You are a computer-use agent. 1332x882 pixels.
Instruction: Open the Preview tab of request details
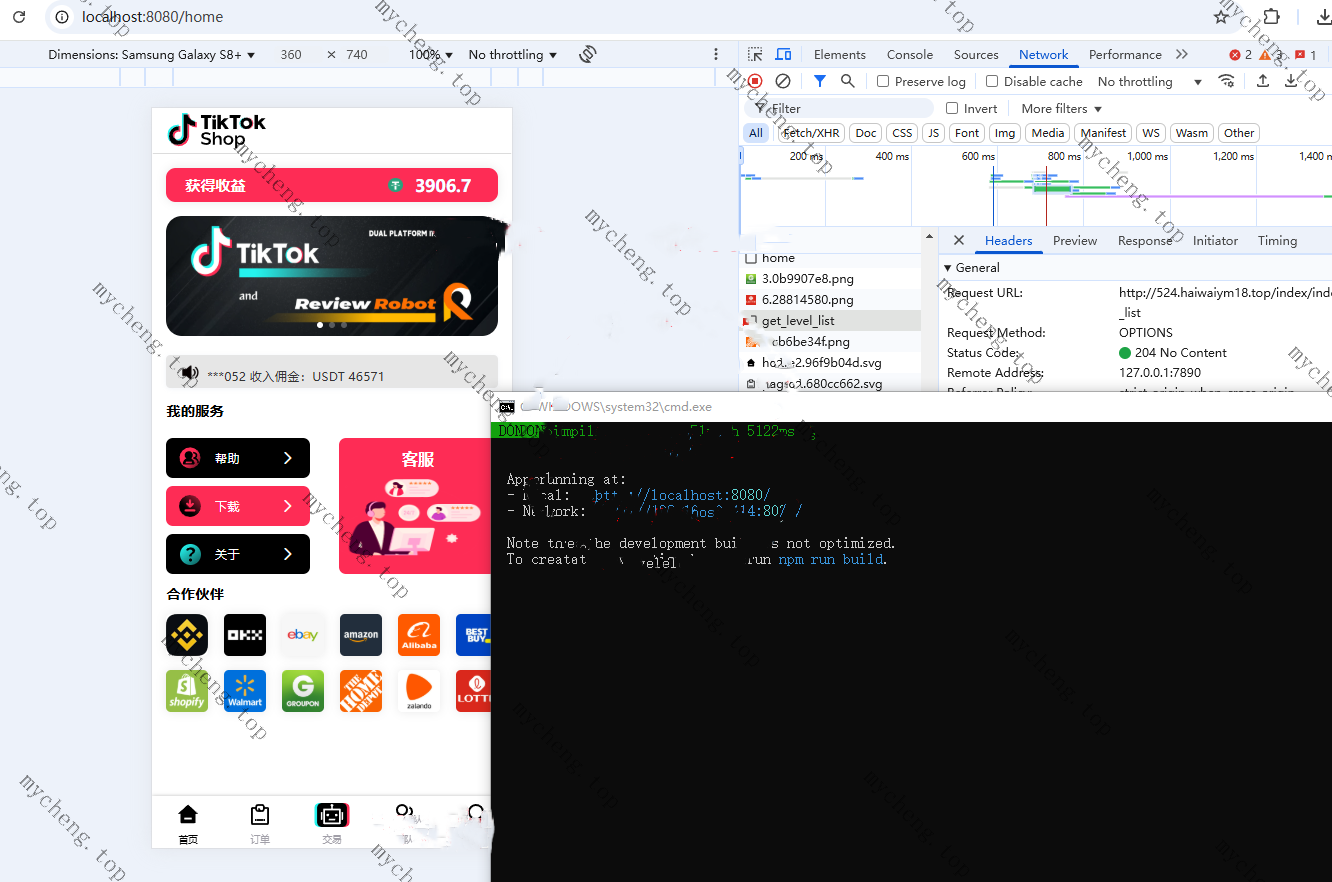pyautogui.click(x=1075, y=241)
